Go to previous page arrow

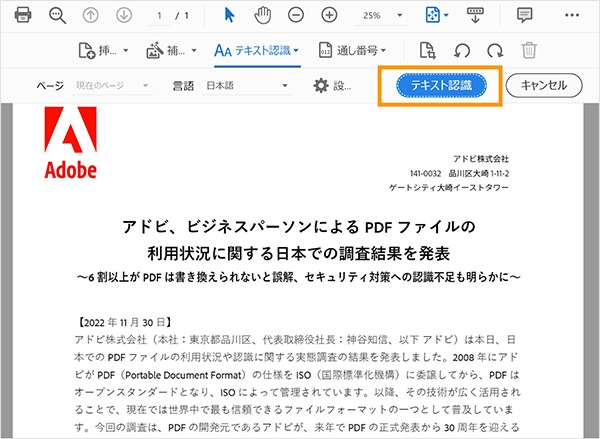coord(91,15)
